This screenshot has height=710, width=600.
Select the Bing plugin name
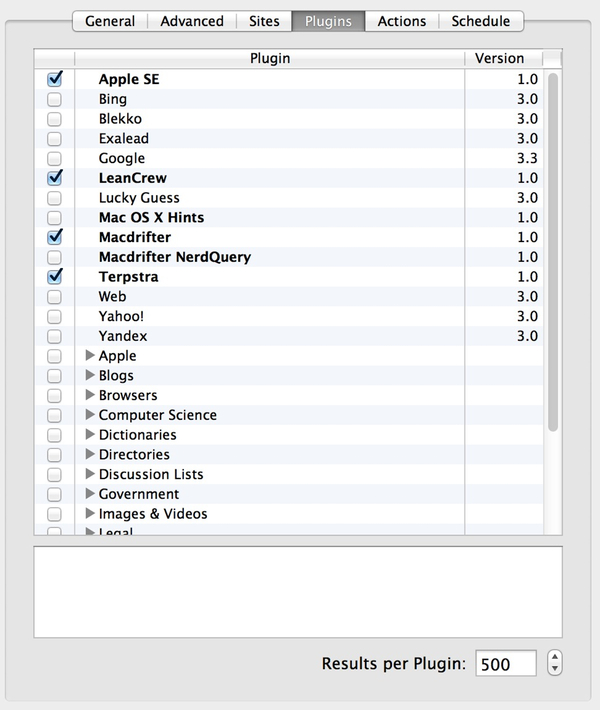tap(113, 99)
